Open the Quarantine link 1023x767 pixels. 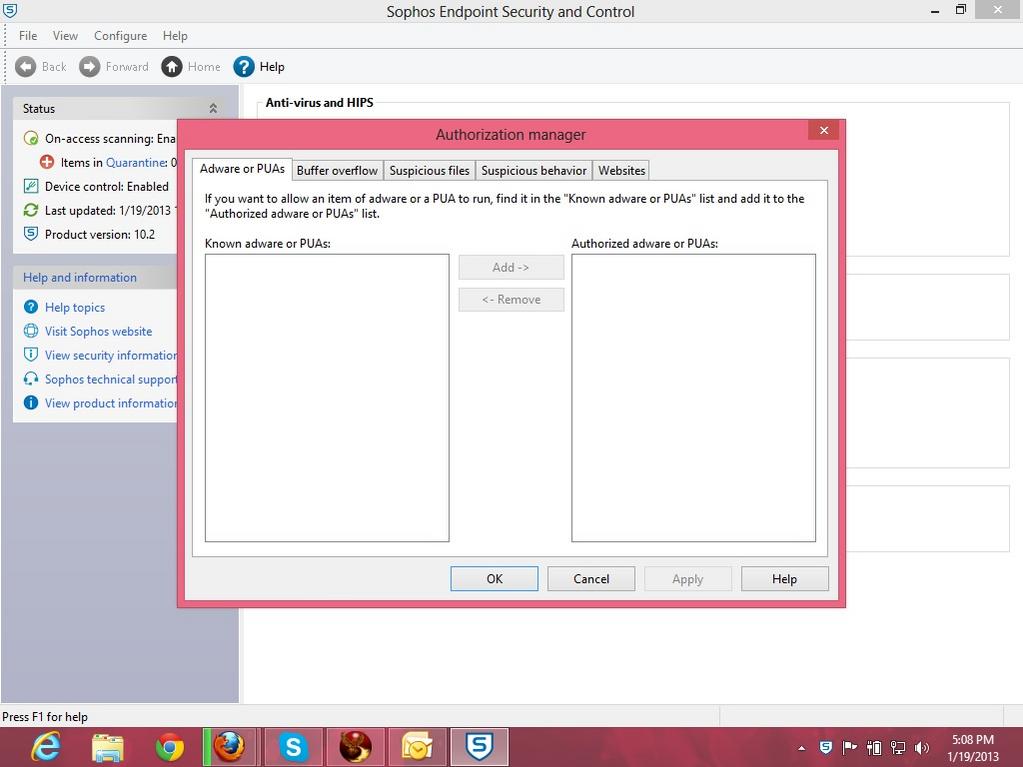136,162
